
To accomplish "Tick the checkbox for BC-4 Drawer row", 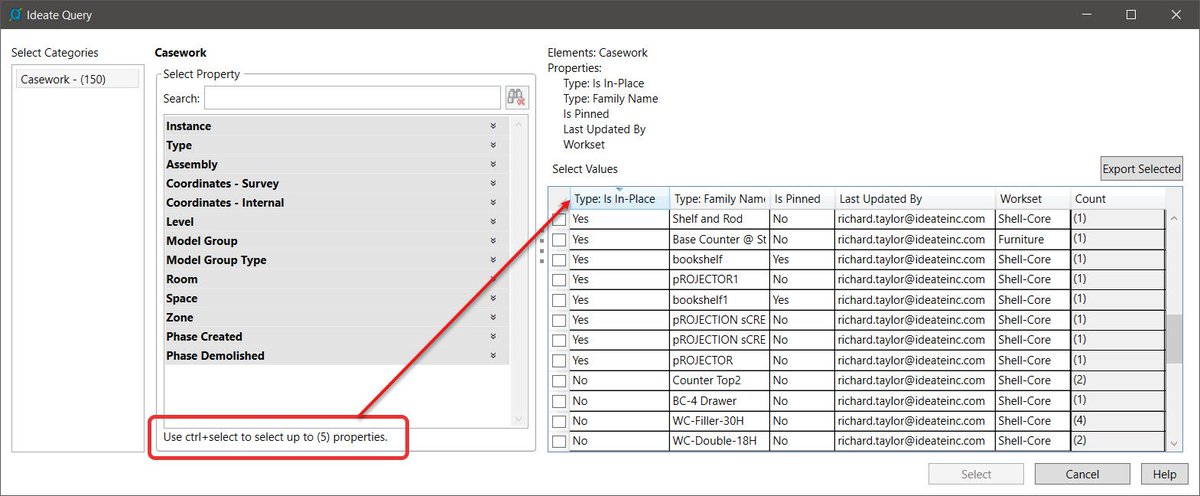I will point(559,401).
